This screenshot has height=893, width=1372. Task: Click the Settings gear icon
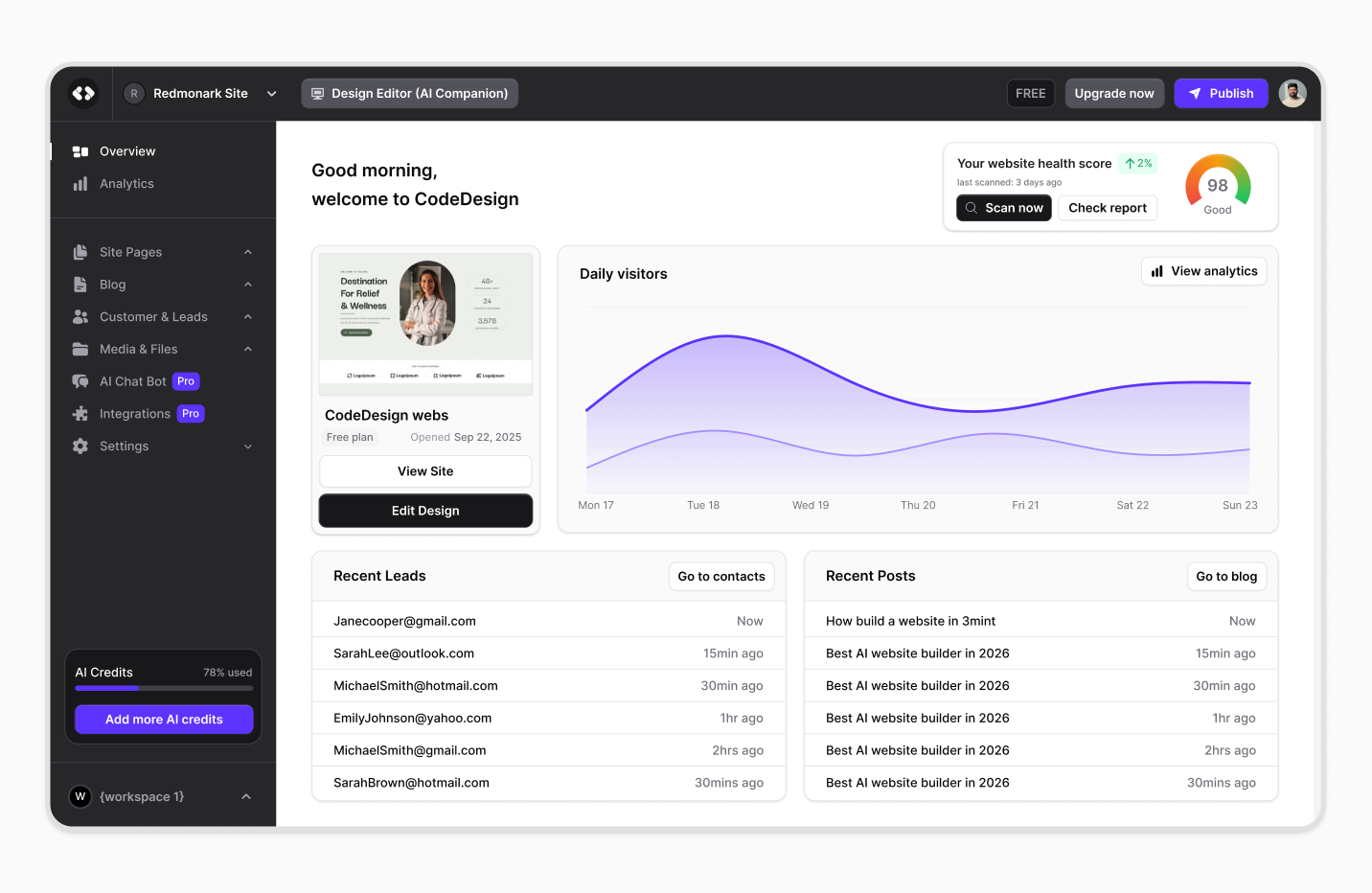pyautogui.click(x=80, y=446)
